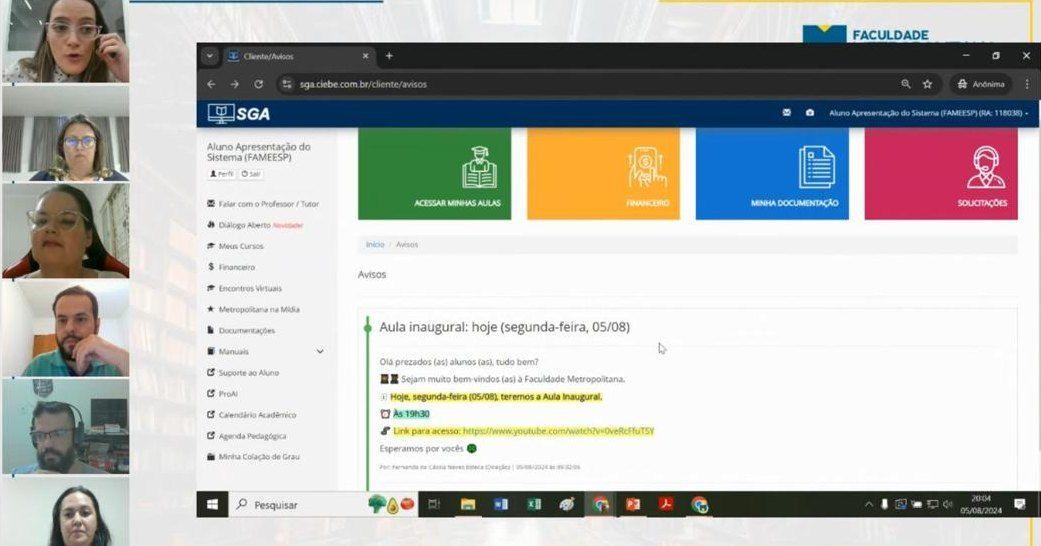The width and height of the screenshot is (1041, 546).
Task: Click the Início breadcrumb link
Action: click(375, 244)
